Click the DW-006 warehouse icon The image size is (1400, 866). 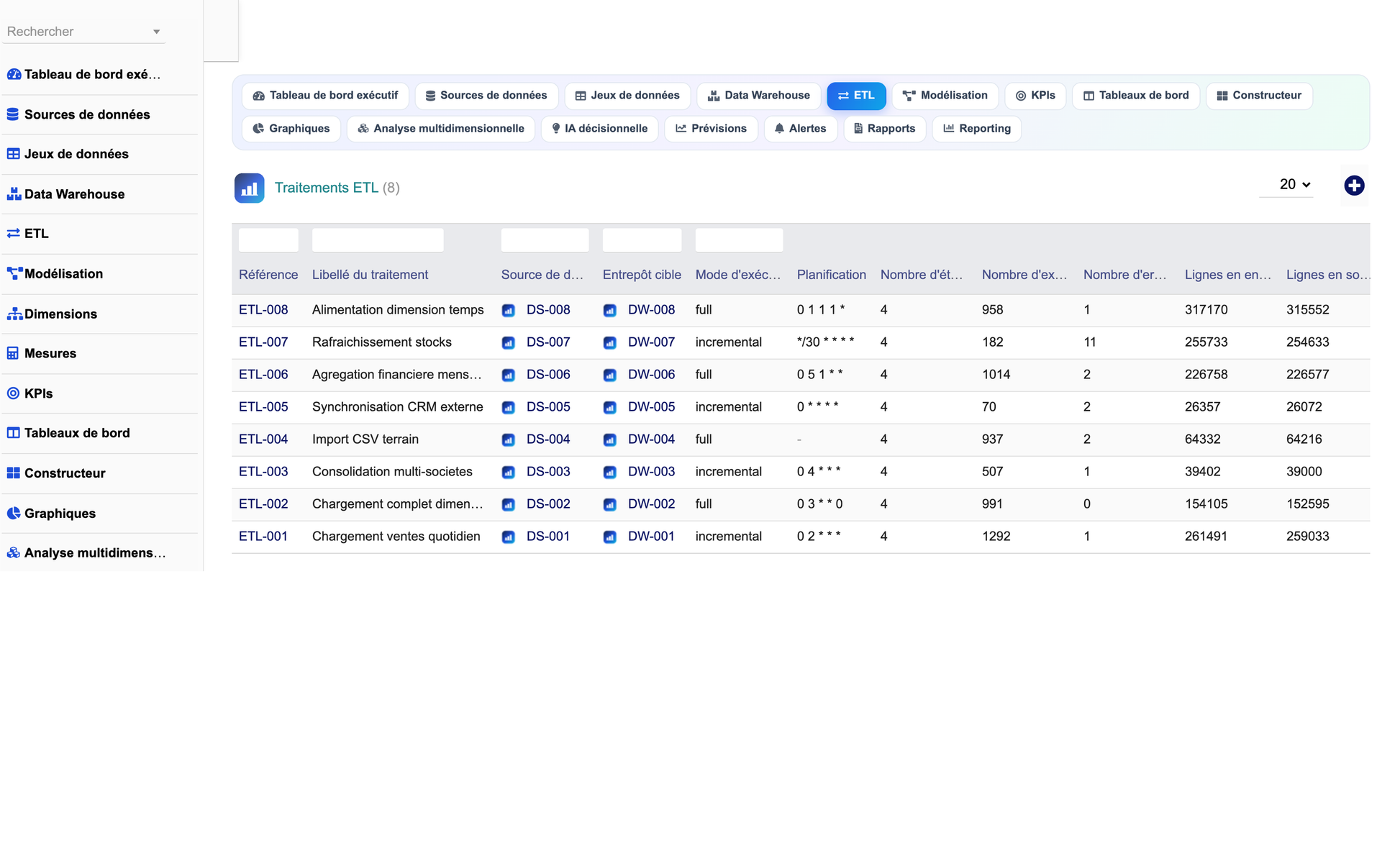[609, 375]
